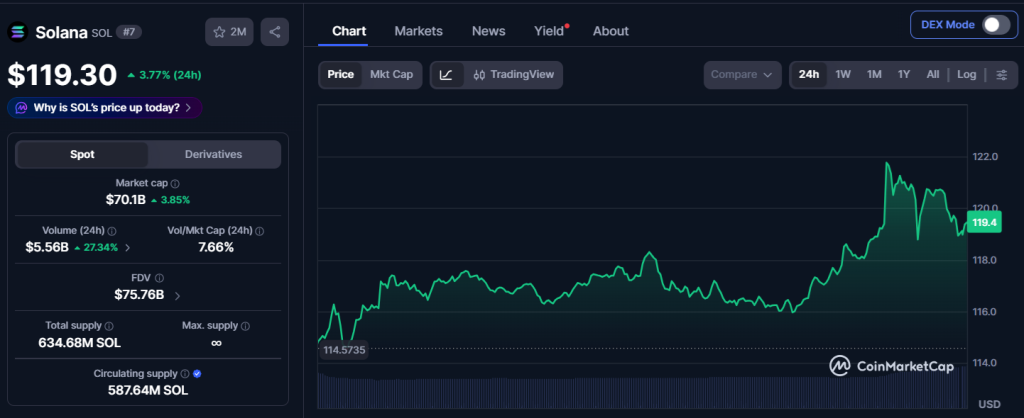Show the Max. supply info icon
Viewport: 1024px width, 418px height.
pos(245,326)
